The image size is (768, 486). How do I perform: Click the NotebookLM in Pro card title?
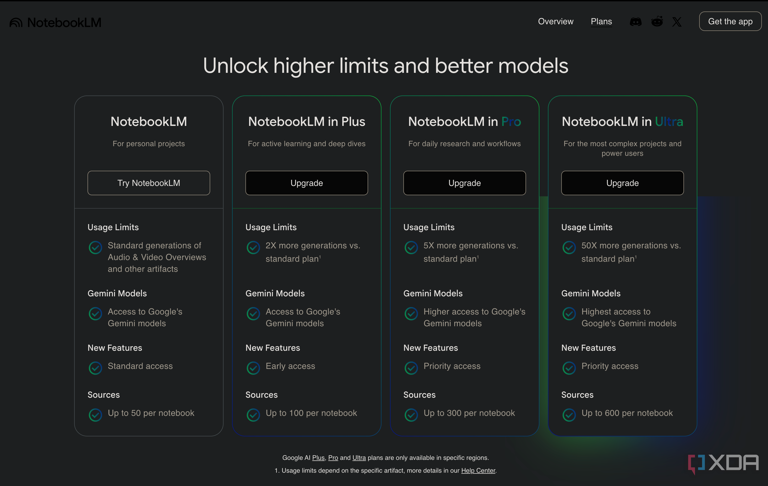click(464, 122)
